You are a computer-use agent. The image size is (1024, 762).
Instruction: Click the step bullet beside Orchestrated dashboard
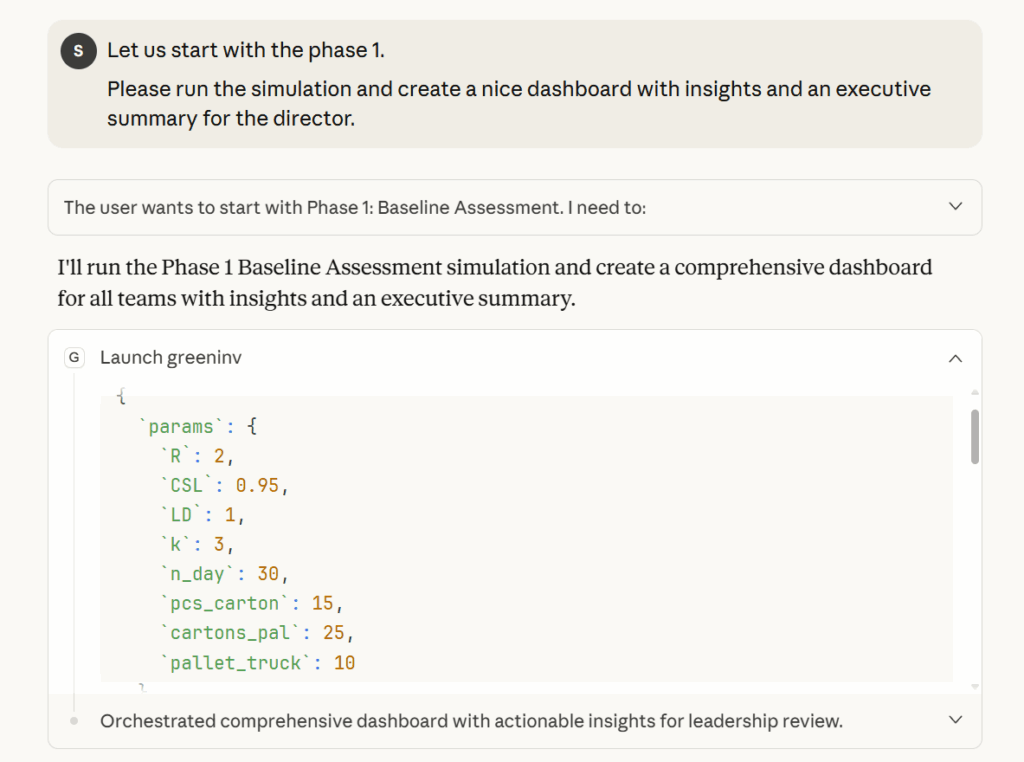coord(74,720)
